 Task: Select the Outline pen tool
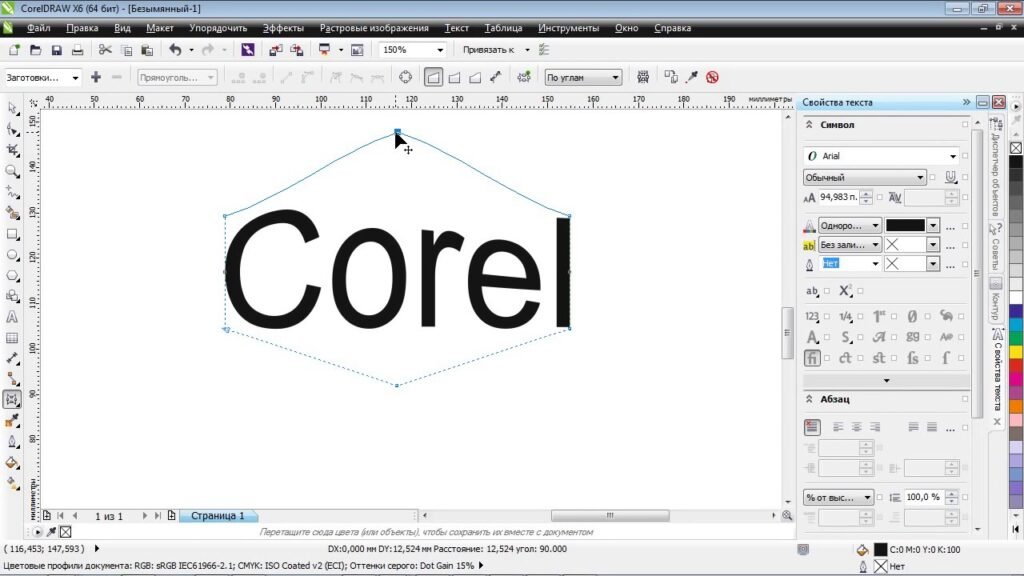tap(12, 442)
